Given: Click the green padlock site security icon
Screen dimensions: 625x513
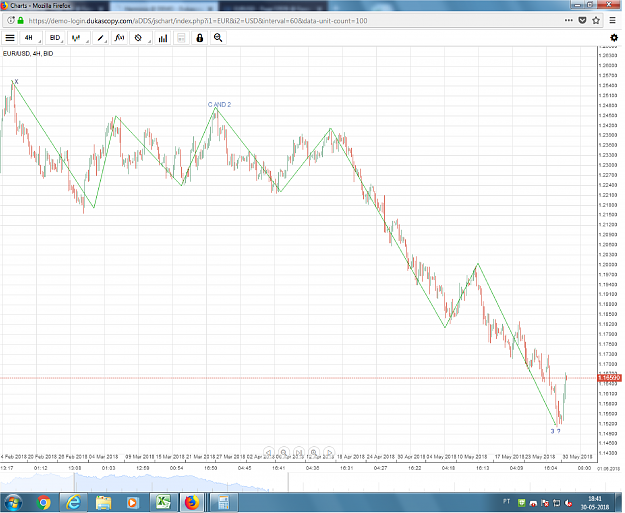Looking at the screenshot, I should [x=21, y=20].
